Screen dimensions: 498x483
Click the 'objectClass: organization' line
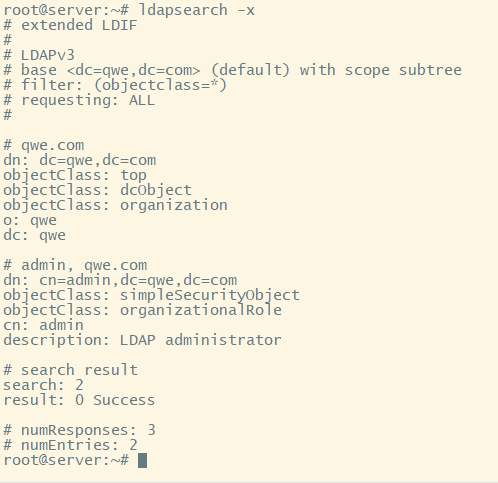coord(115,205)
